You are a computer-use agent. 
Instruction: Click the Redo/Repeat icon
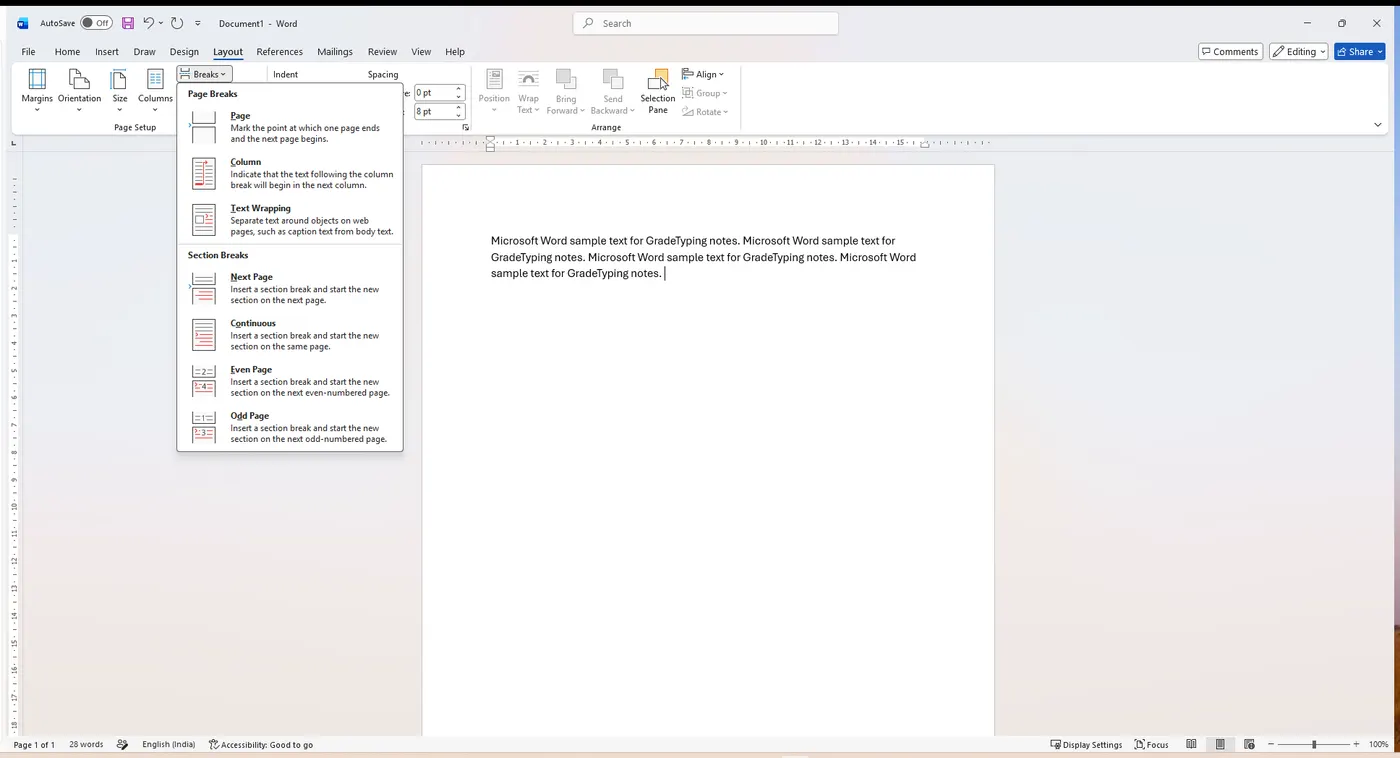177,23
